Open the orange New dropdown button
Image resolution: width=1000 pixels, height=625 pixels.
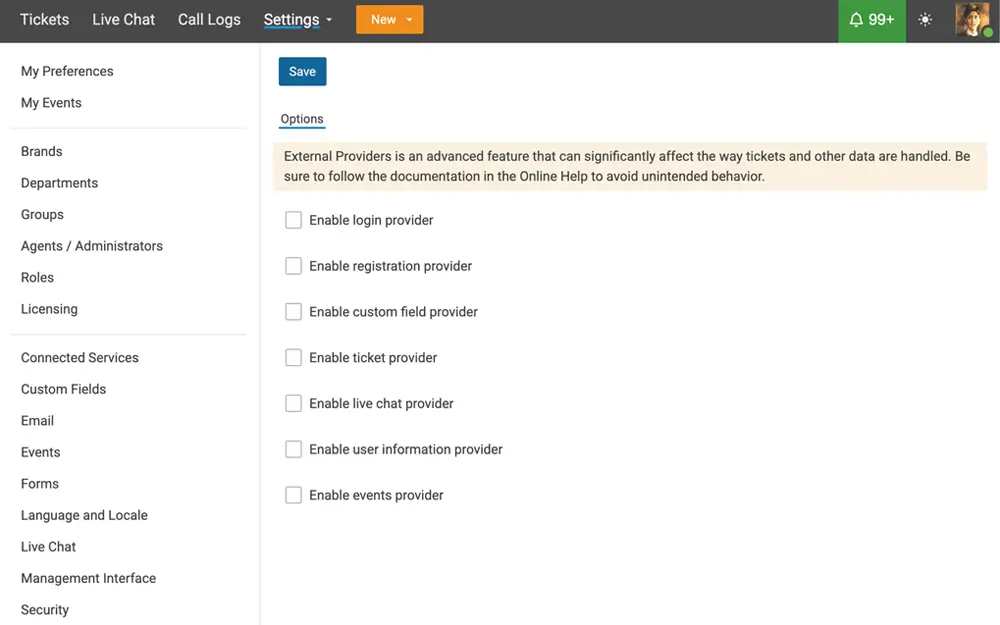pyautogui.click(x=390, y=20)
